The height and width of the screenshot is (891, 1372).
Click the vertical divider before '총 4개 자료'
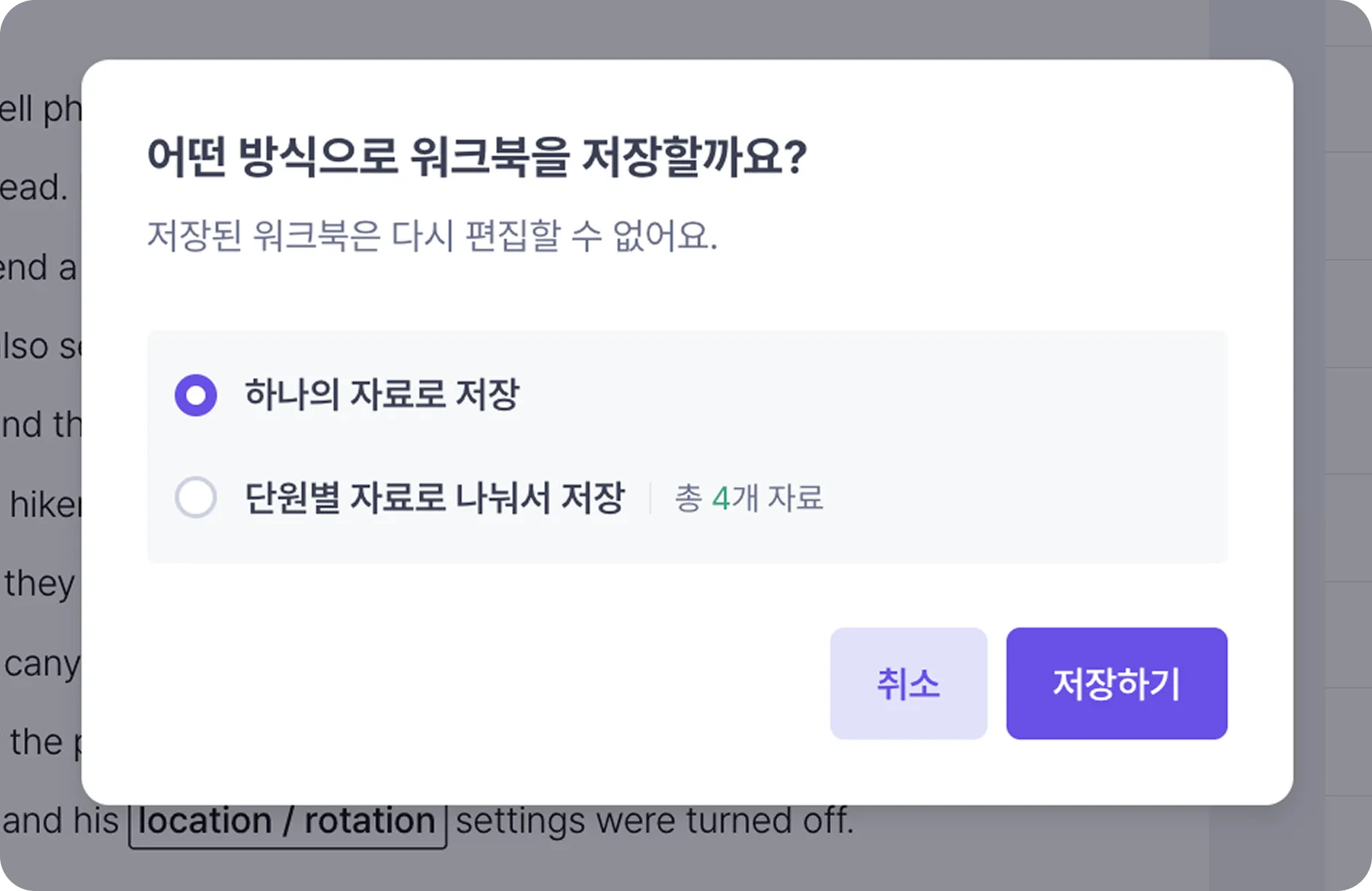pos(650,499)
